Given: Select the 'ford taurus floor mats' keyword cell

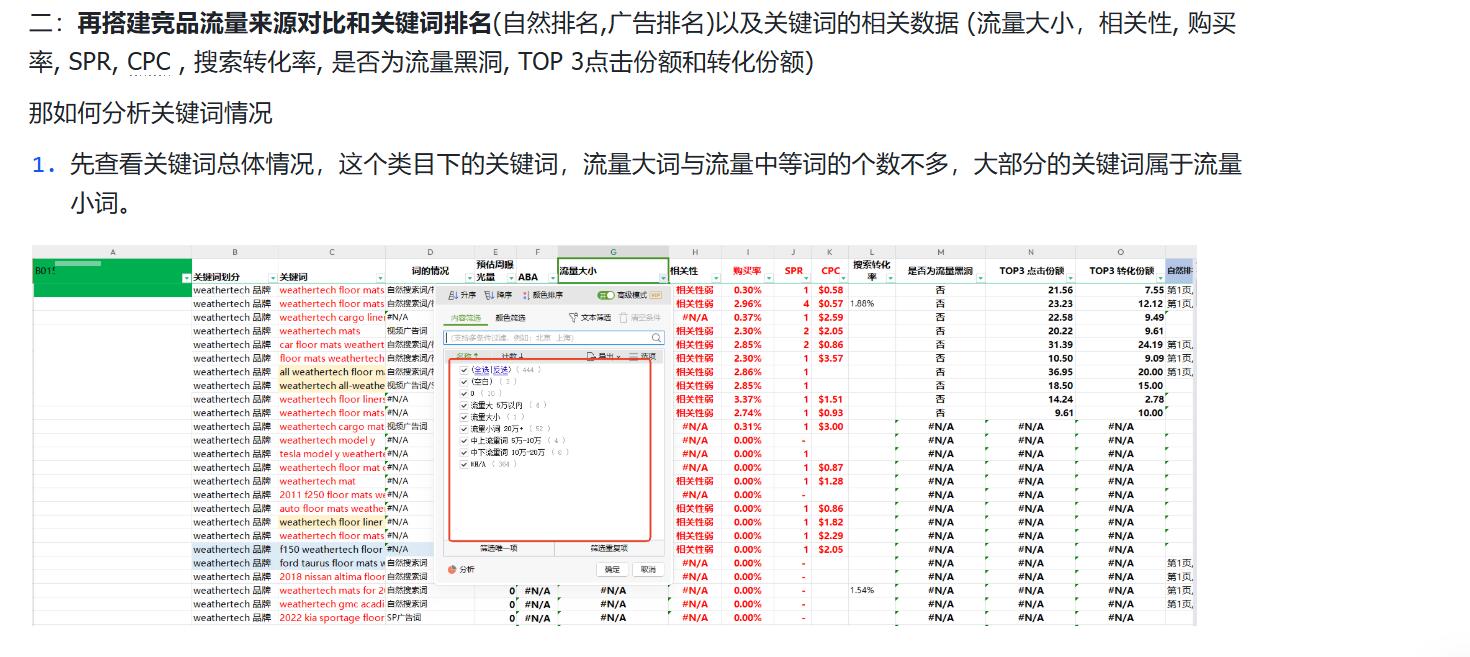Looking at the screenshot, I should (x=332, y=563).
